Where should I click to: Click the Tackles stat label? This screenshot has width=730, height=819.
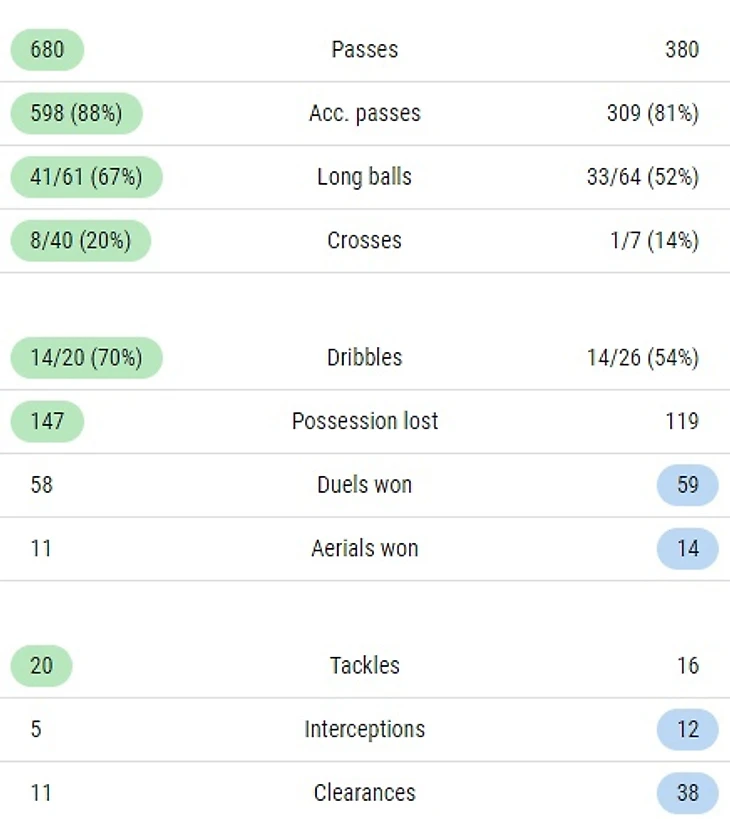pos(364,665)
